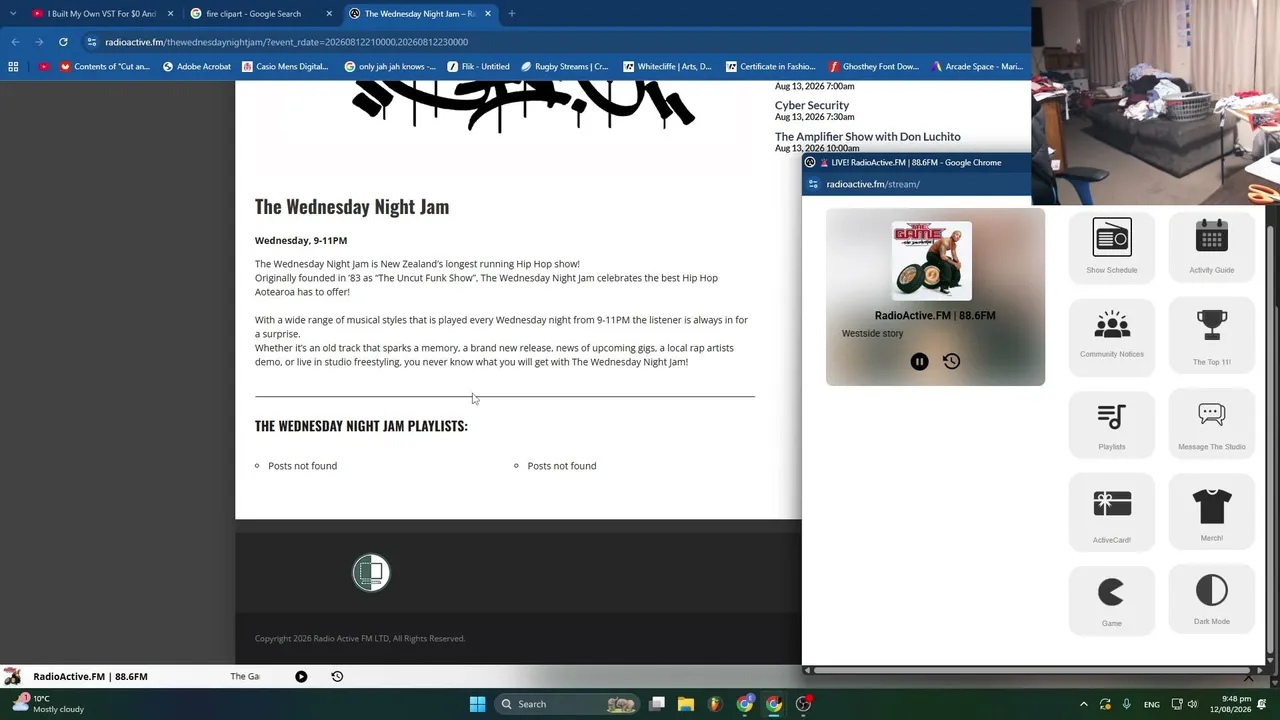The height and width of the screenshot is (720, 1280).
Task: Click the footer logo icon
Action: (371, 573)
